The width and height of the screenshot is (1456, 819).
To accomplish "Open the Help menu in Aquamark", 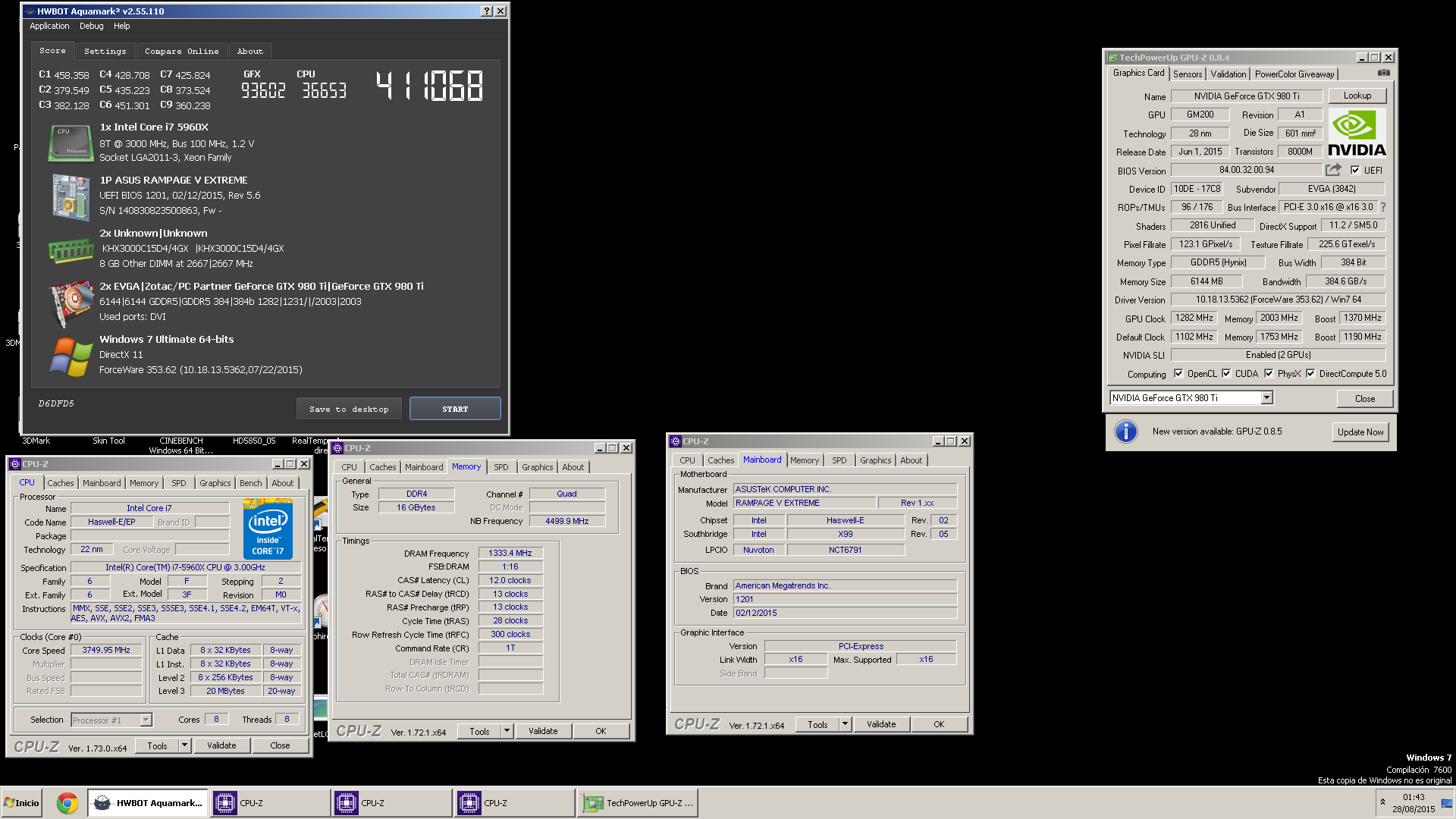I will point(121,26).
